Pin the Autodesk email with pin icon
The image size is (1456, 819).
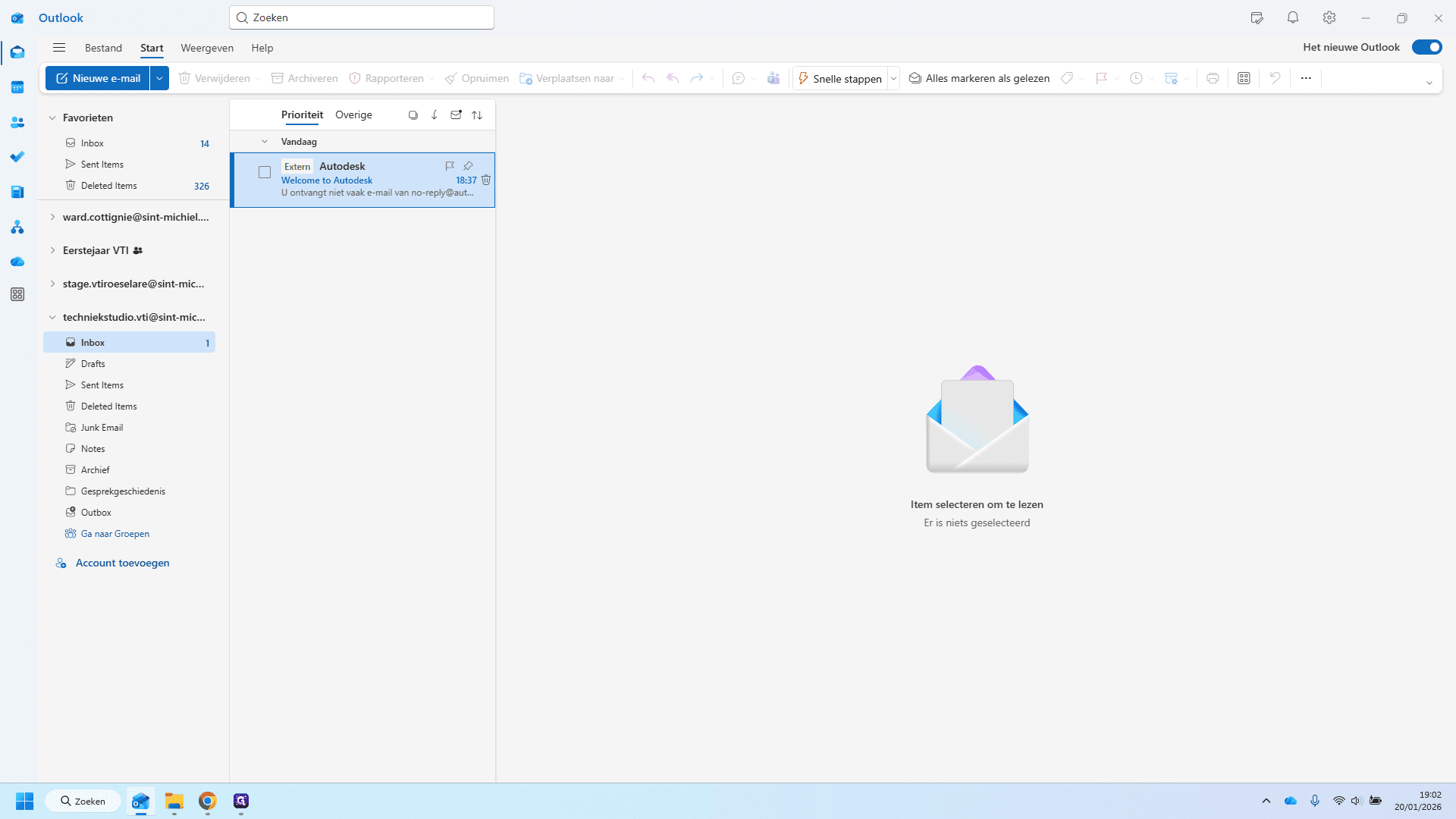click(x=469, y=166)
